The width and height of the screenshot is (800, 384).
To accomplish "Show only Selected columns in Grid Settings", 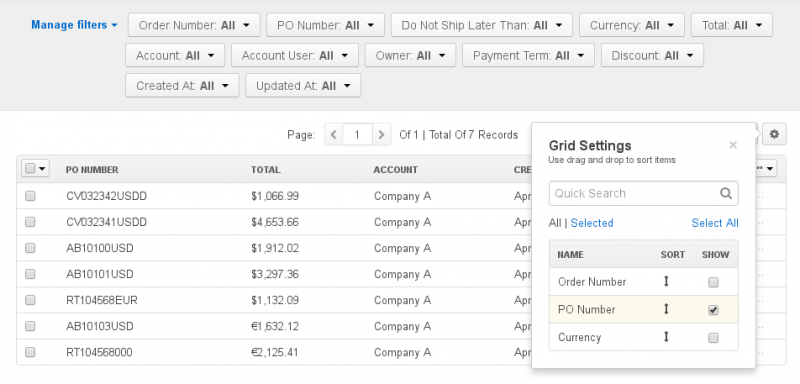I will [592, 223].
